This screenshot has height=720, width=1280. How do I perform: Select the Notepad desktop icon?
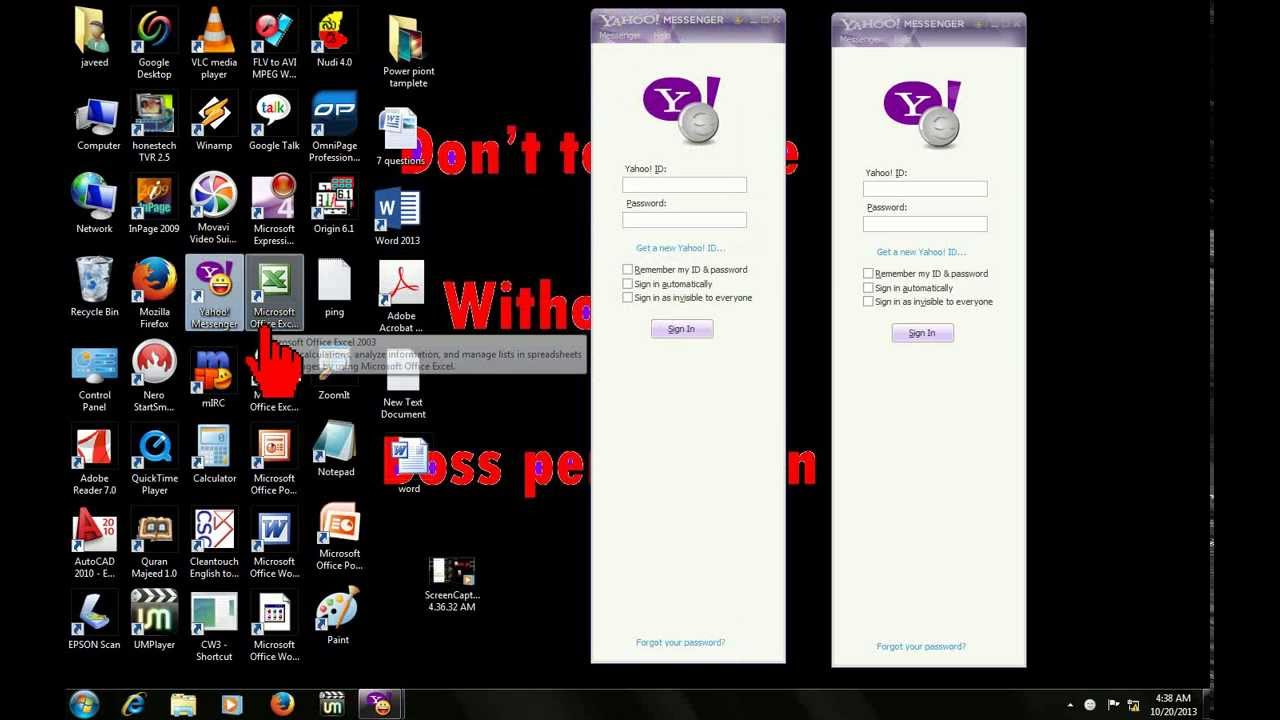coord(336,448)
